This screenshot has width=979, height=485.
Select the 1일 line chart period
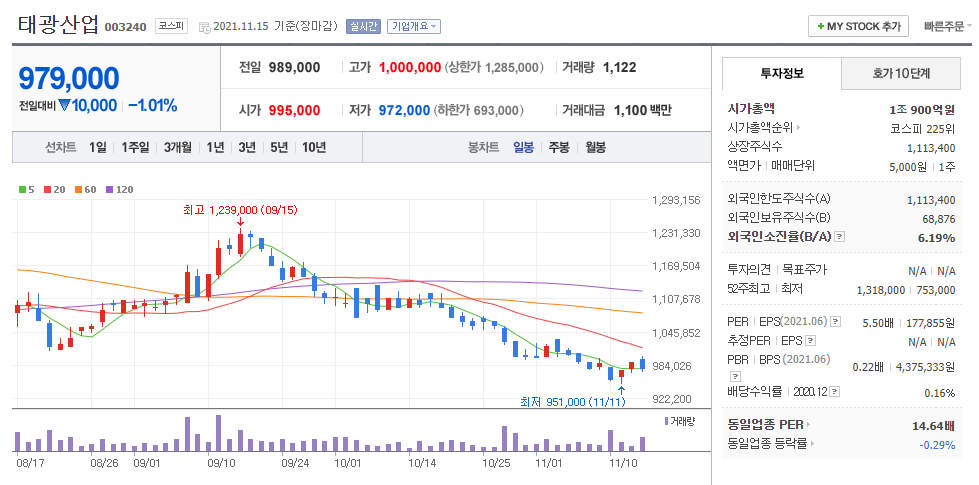click(97, 148)
